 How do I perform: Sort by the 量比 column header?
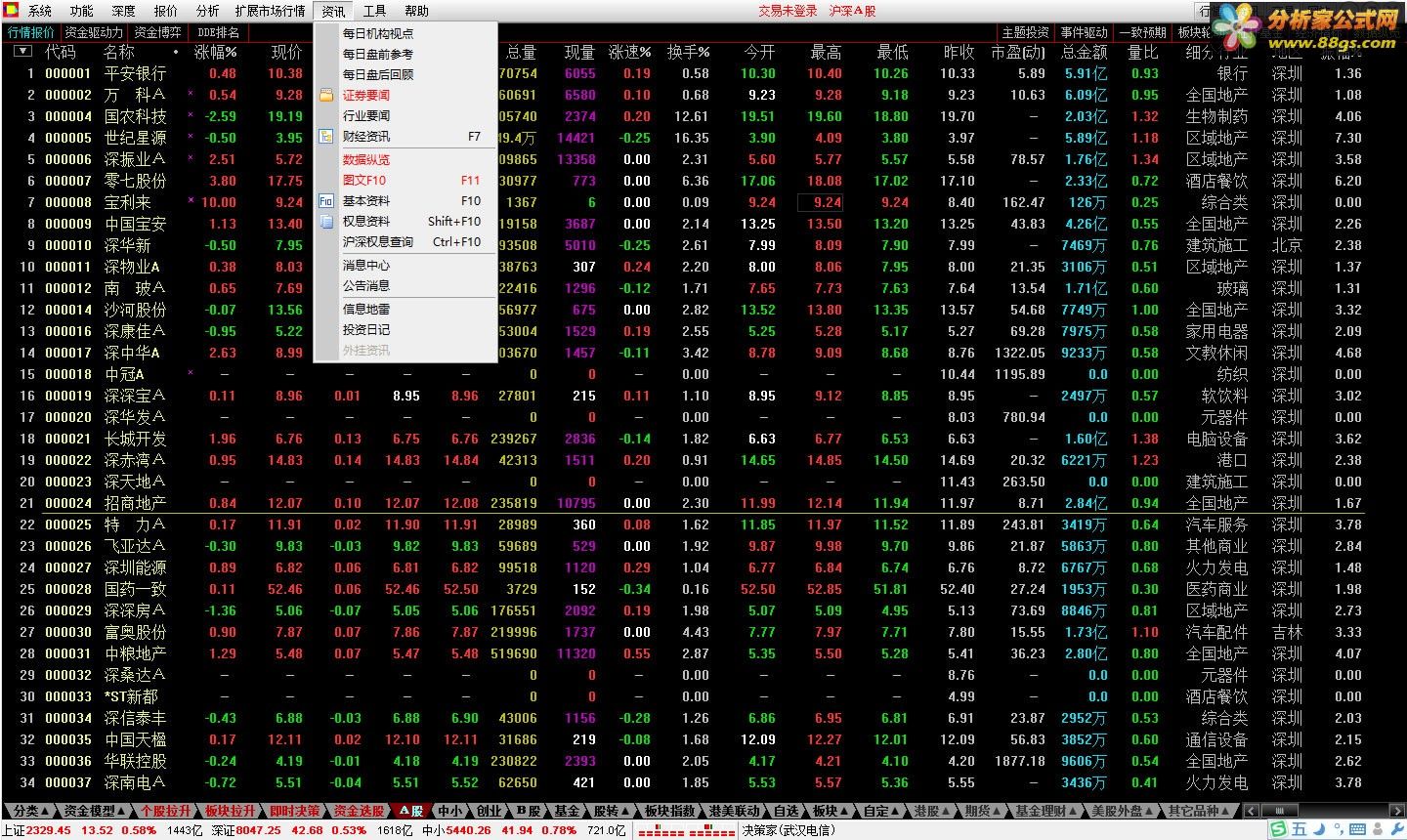pyautogui.click(x=1142, y=52)
